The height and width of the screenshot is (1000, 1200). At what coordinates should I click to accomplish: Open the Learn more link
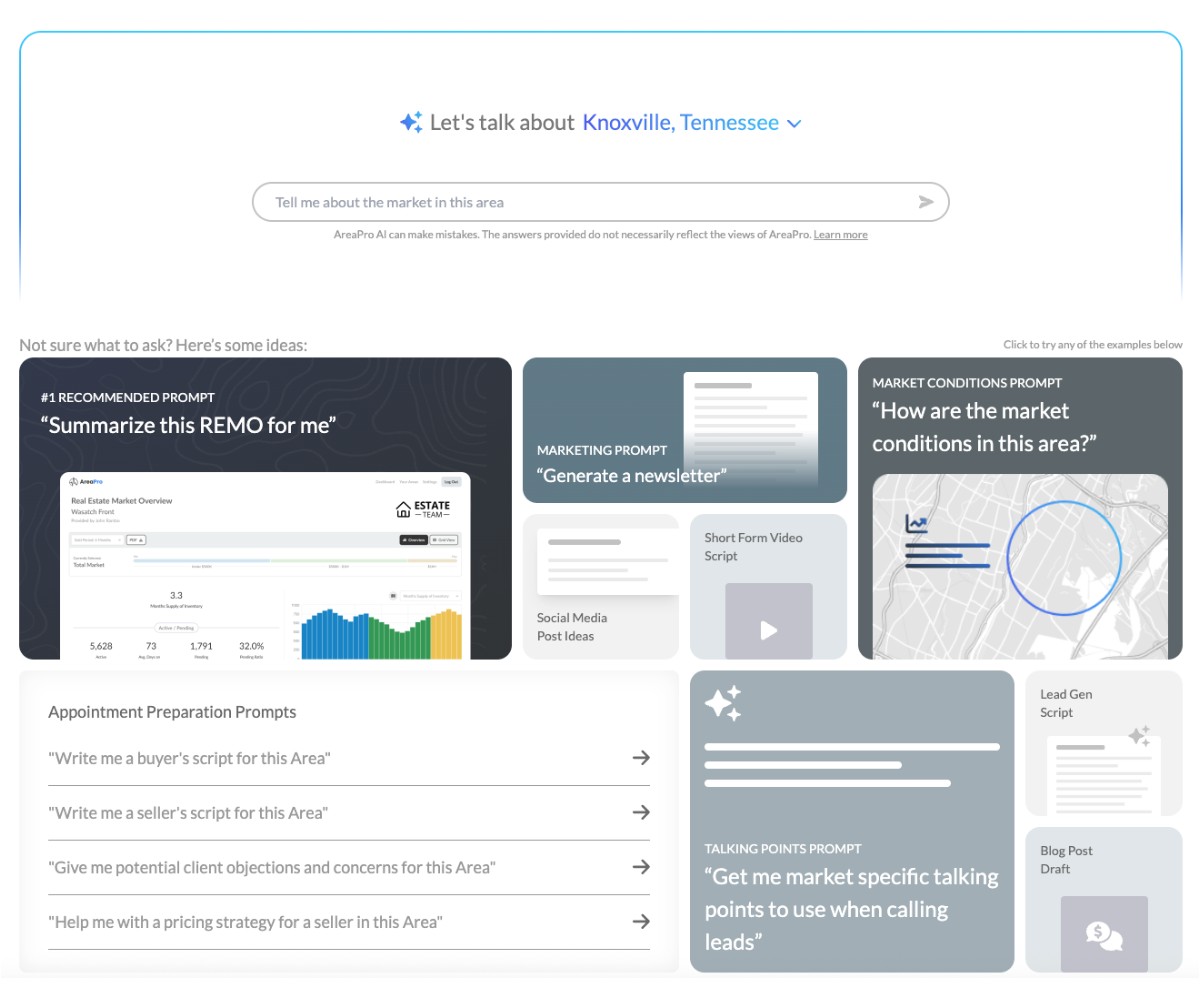[840, 235]
